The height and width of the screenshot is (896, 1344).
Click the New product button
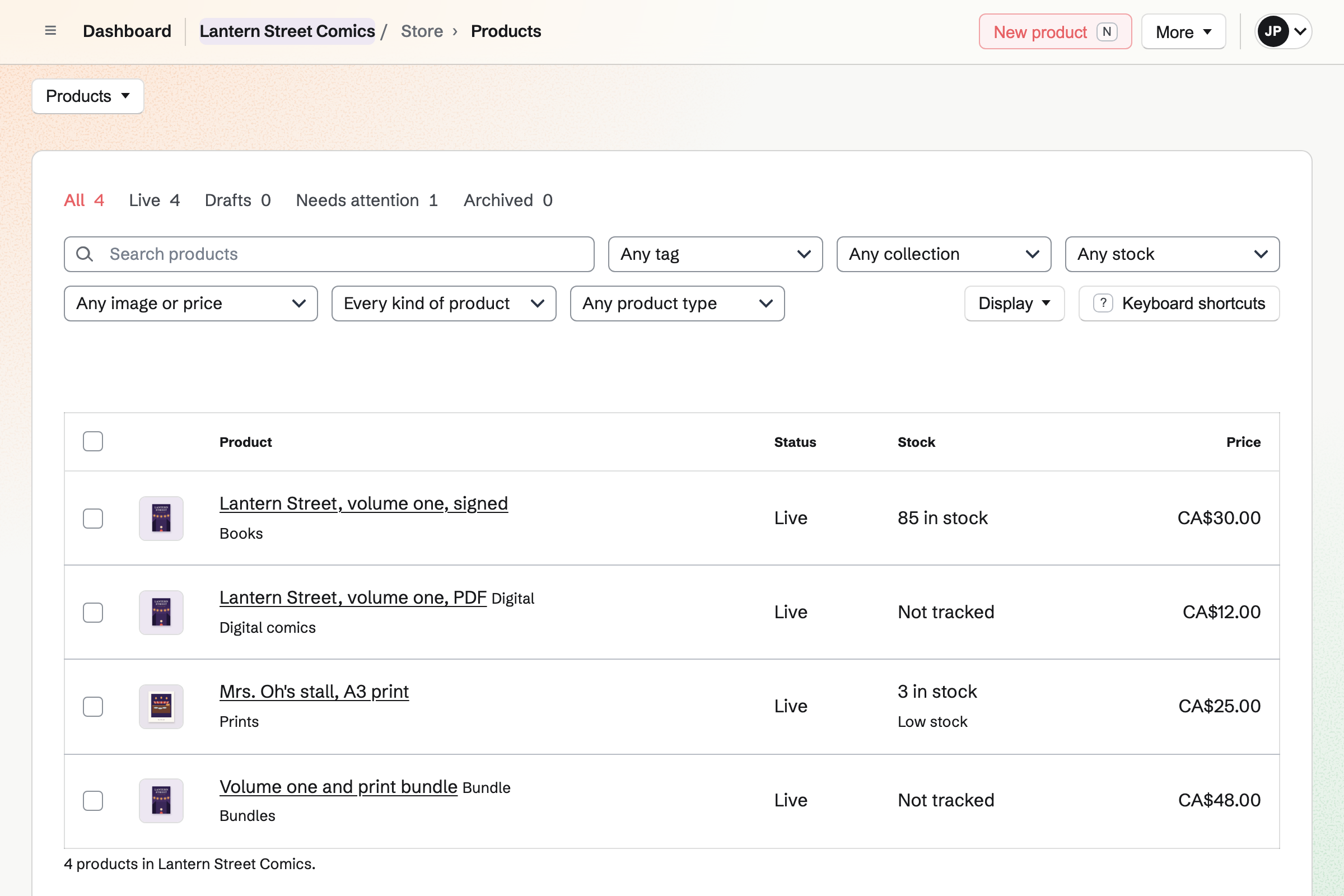coord(1055,31)
